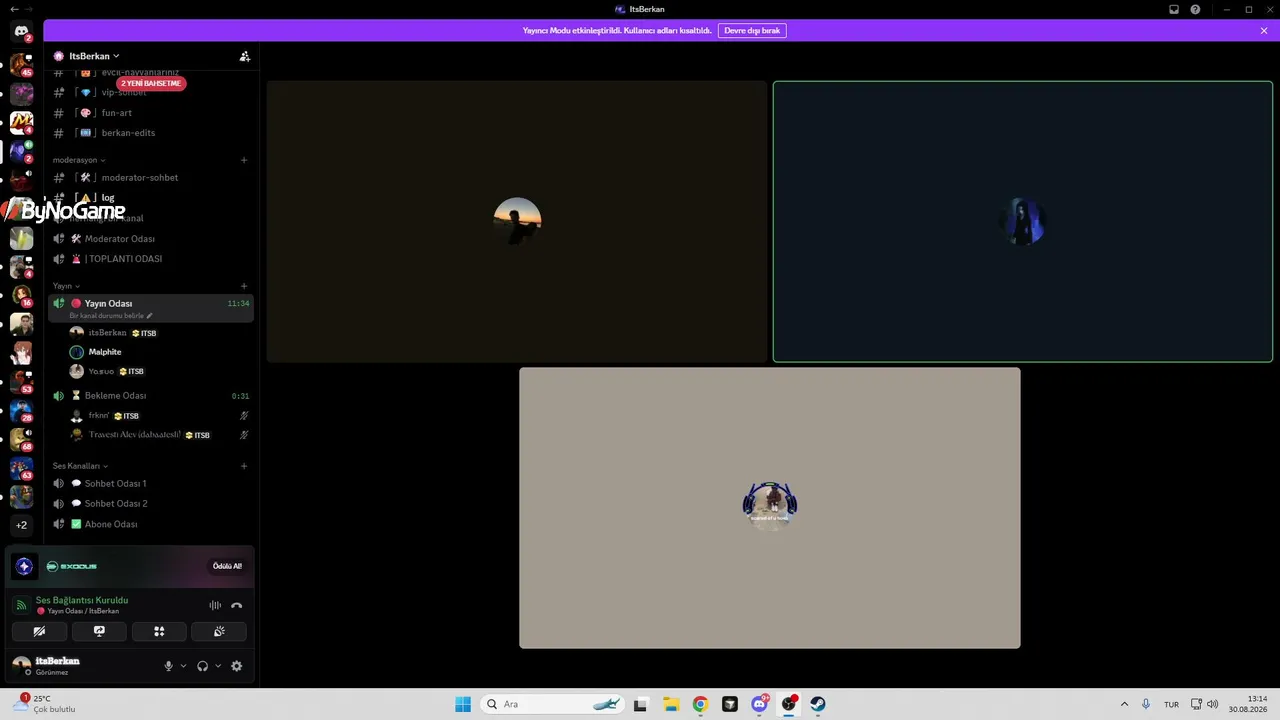Open headphone output options arrow
The height and width of the screenshot is (720, 1280).
218,666
